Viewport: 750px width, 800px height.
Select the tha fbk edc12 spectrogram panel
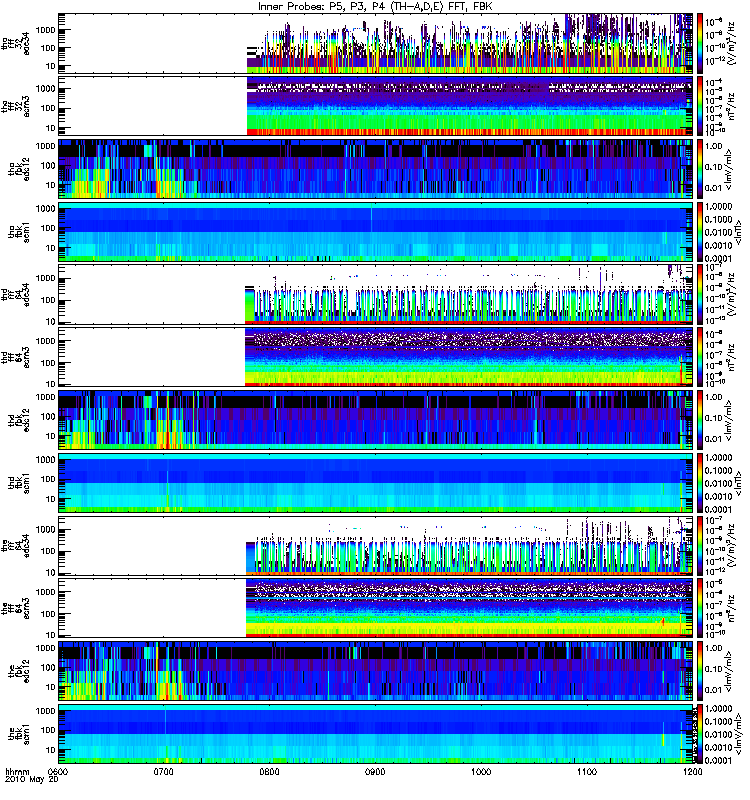coord(376,169)
